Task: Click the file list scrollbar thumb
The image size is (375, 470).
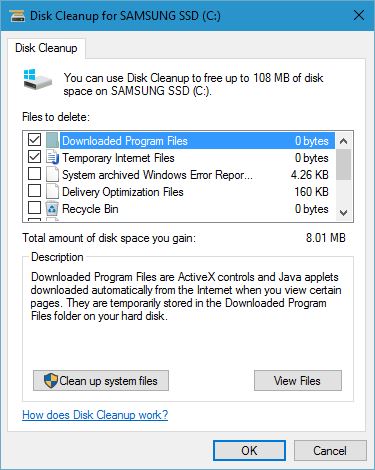Action: pos(343,164)
